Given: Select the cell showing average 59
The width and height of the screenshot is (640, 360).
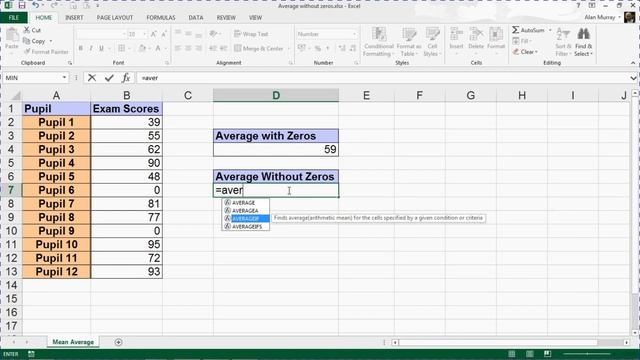Looking at the screenshot, I should click(276, 149).
